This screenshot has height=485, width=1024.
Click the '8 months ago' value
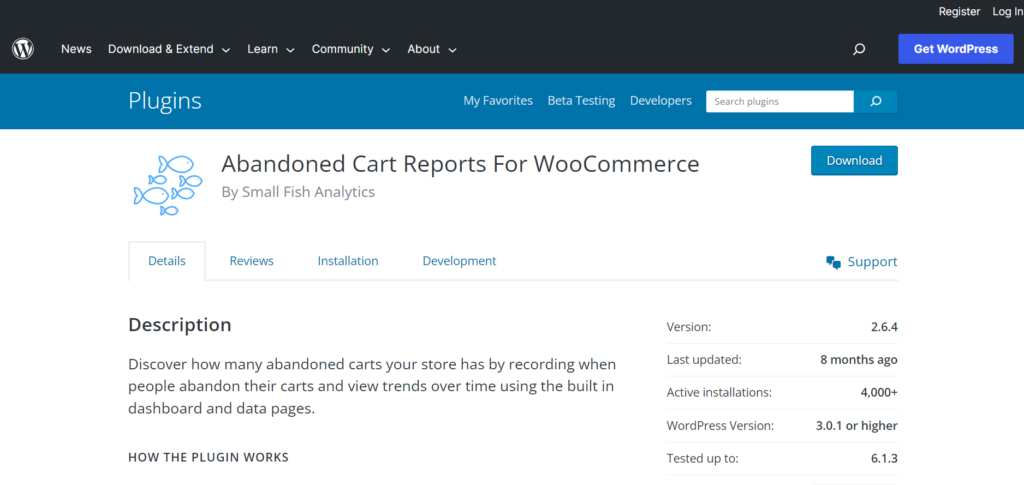pyautogui.click(x=859, y=360)
